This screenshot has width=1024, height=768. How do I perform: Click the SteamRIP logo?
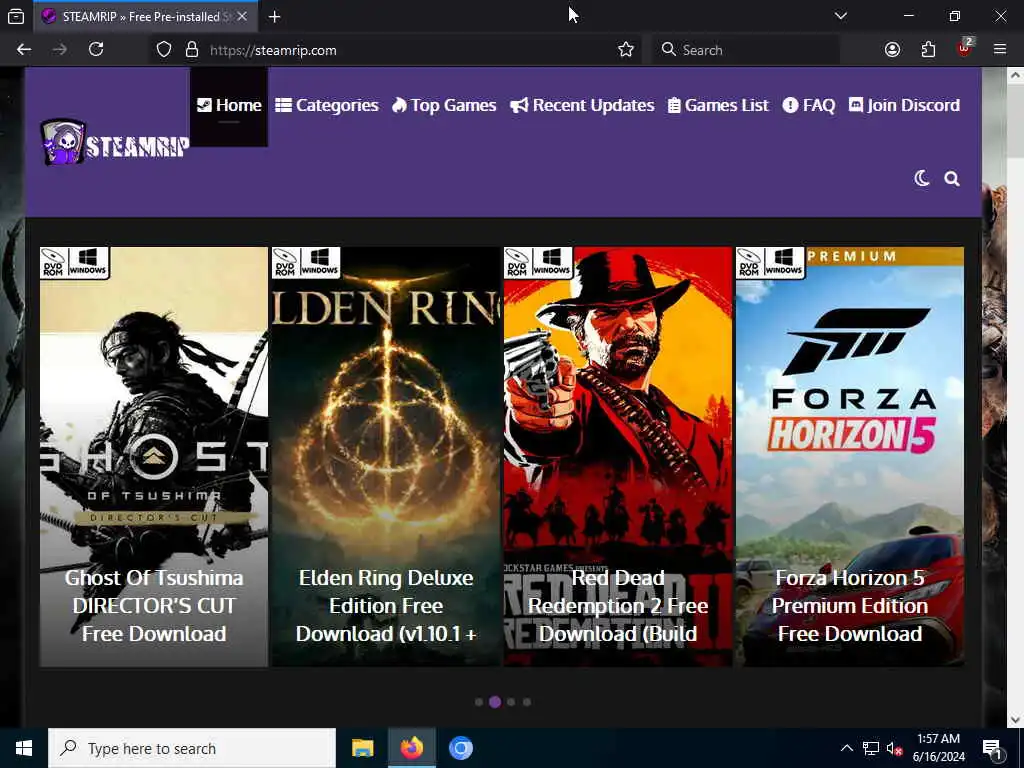115,142
